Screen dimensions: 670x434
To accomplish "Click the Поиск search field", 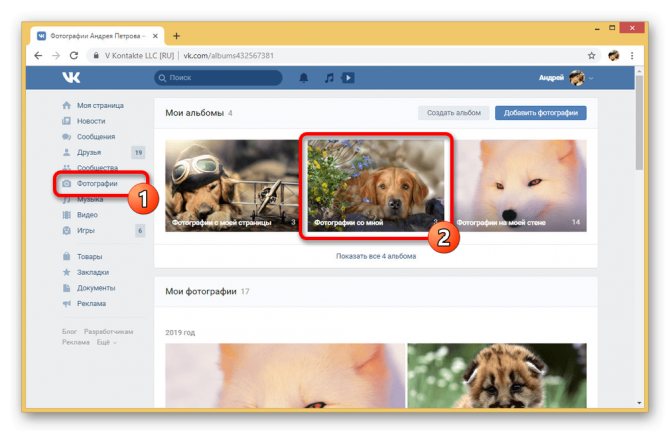I will pos(218,78).
